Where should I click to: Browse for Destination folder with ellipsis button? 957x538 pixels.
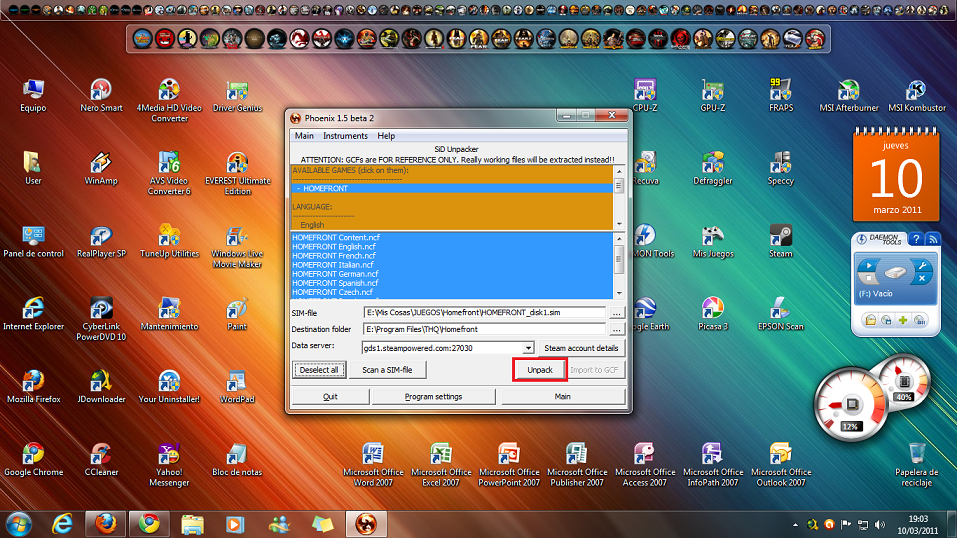point(616,329)
